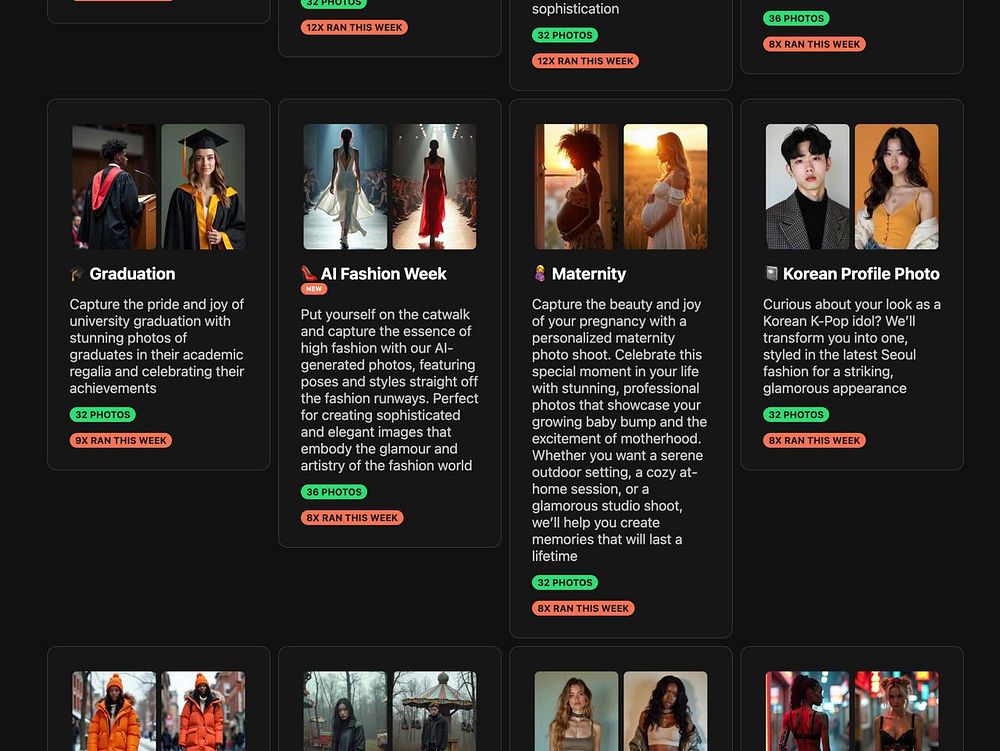The image size is (1000, 751).
Task: Click 36 PHOTOS badge above 8X badge at the top
Action: pyautogui.click(x=796, y=18)
